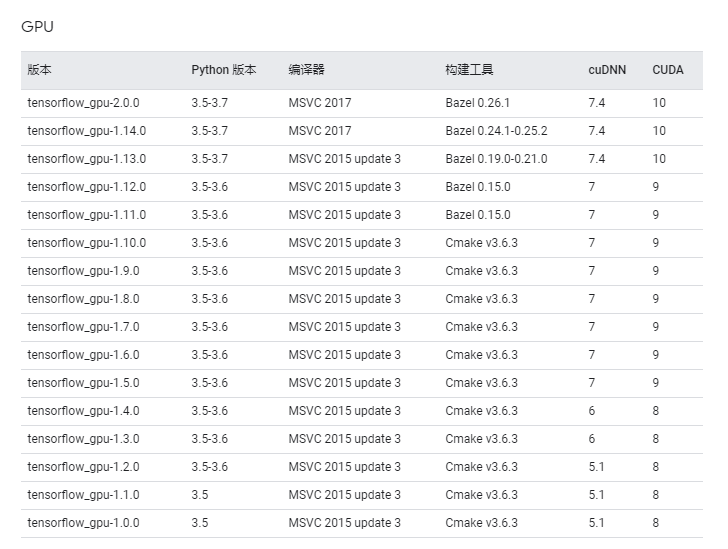This screenshot has width=728, height=549.
Task: Click MSVC 2017 in the 1.14.0 row
Action: 320,131
